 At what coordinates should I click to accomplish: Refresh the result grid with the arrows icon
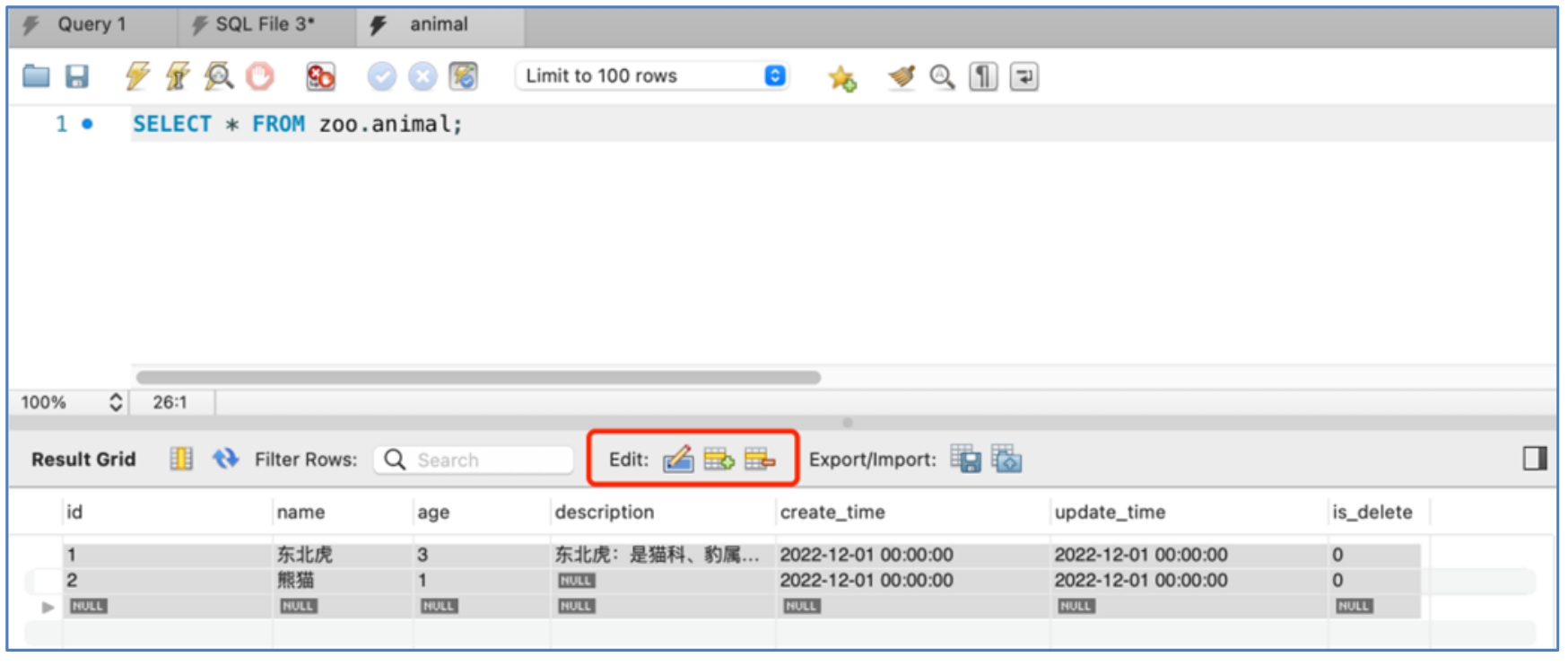(225, 460)
